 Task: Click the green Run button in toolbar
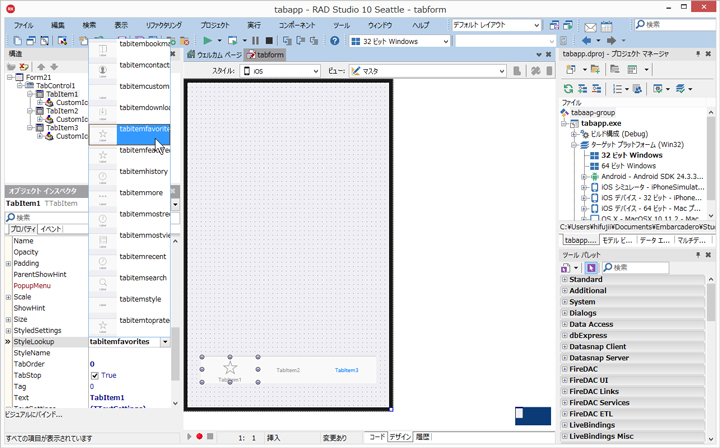tap(208, 41)
